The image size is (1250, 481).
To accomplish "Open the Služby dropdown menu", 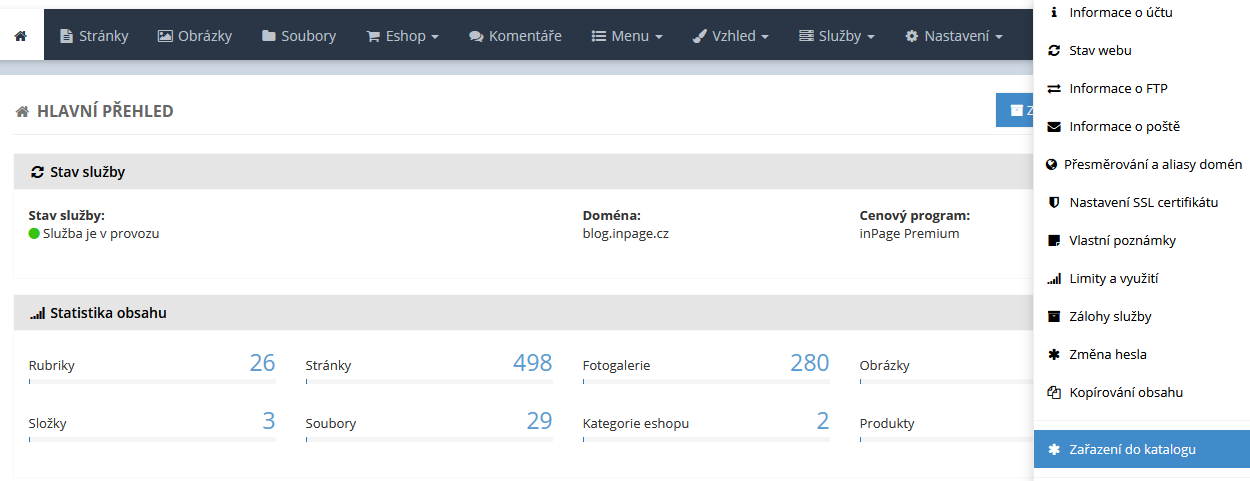I will (837, 36).
